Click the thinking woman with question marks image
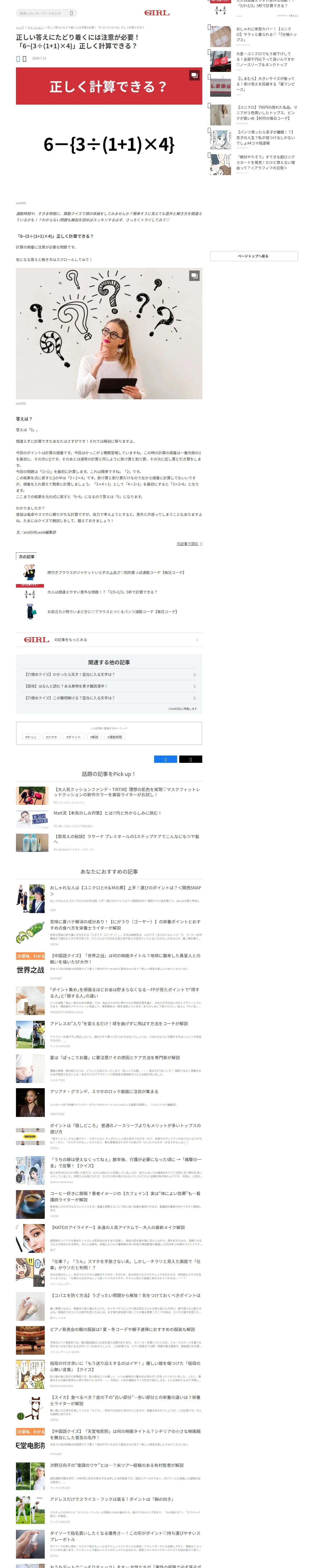 point(109,333)
